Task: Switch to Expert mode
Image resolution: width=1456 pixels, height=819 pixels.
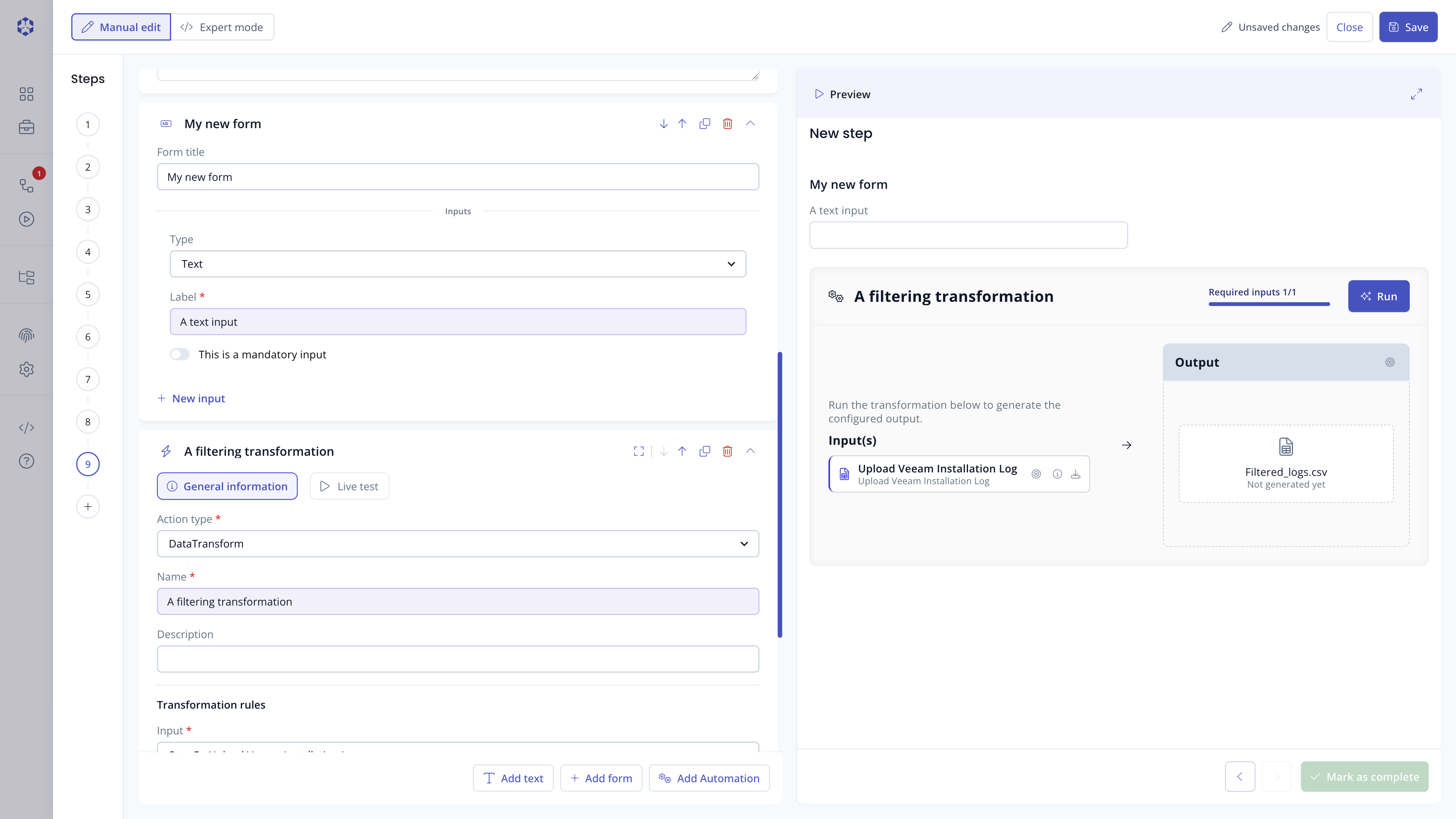Action: pyautogui.click(x=222, y=27)
